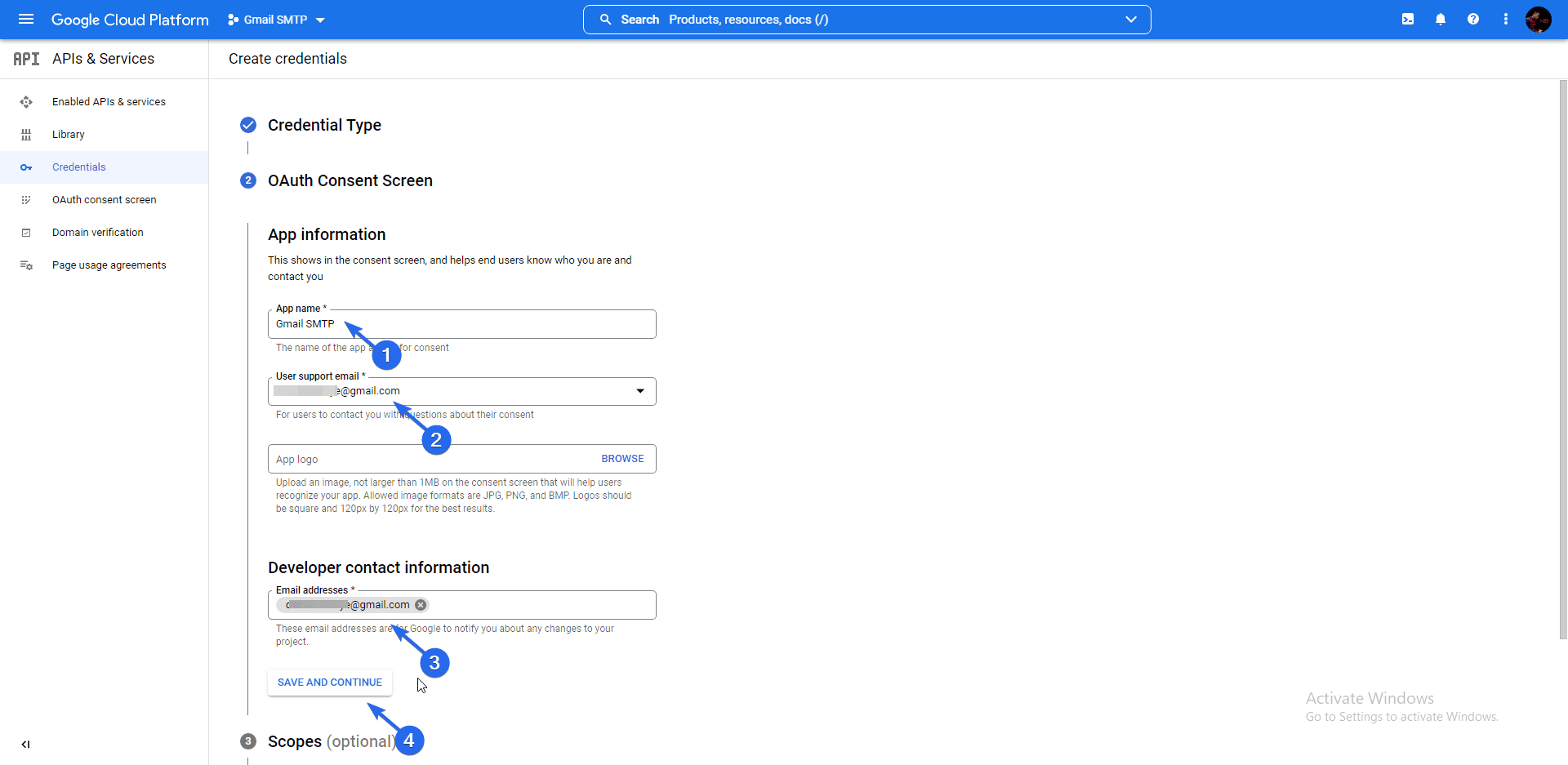Image resolution: width=1568 pixels, height=765 pixels.
Task: Select Credentials in the sidebar
Action: tap(105, 167)
